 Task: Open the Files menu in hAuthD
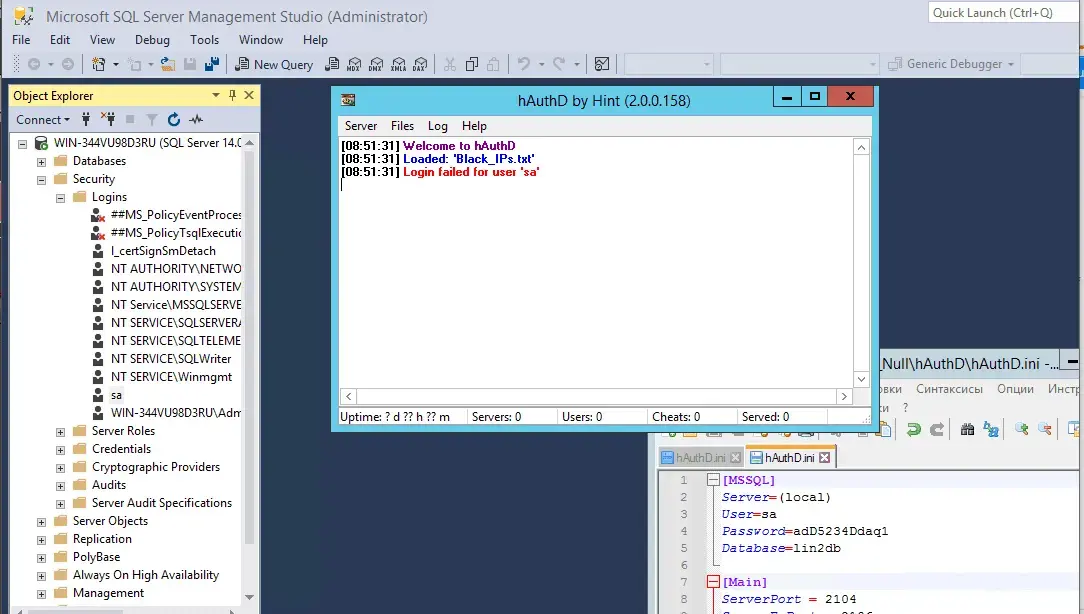402,126
